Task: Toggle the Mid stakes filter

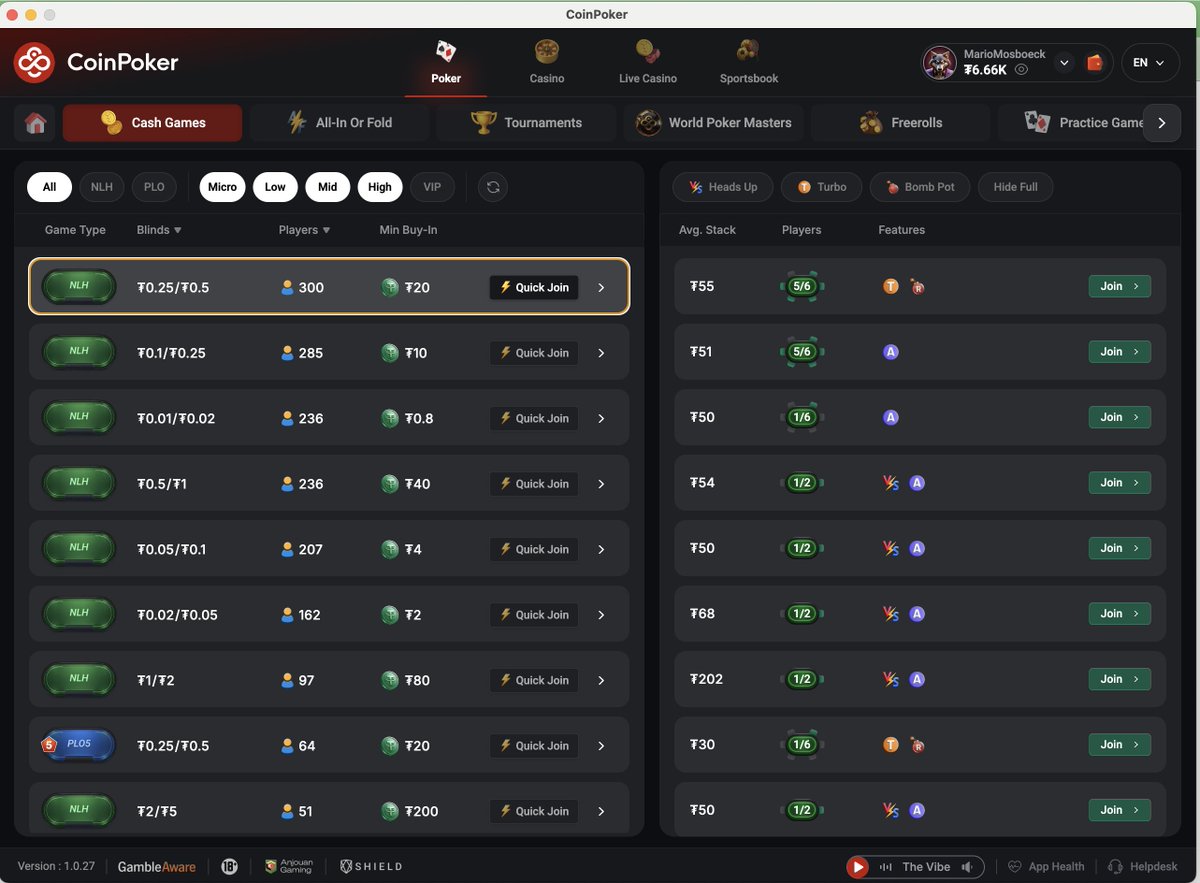Action: click(x=328, y=187)
